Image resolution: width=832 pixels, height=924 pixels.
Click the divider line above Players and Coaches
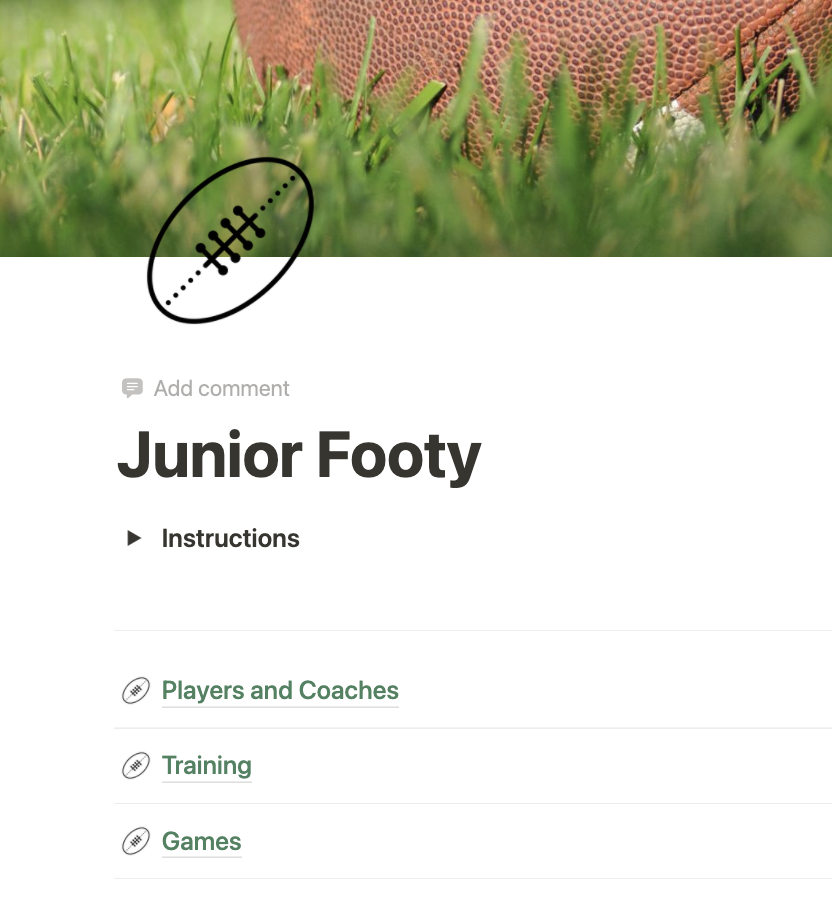tap(470, 630)
